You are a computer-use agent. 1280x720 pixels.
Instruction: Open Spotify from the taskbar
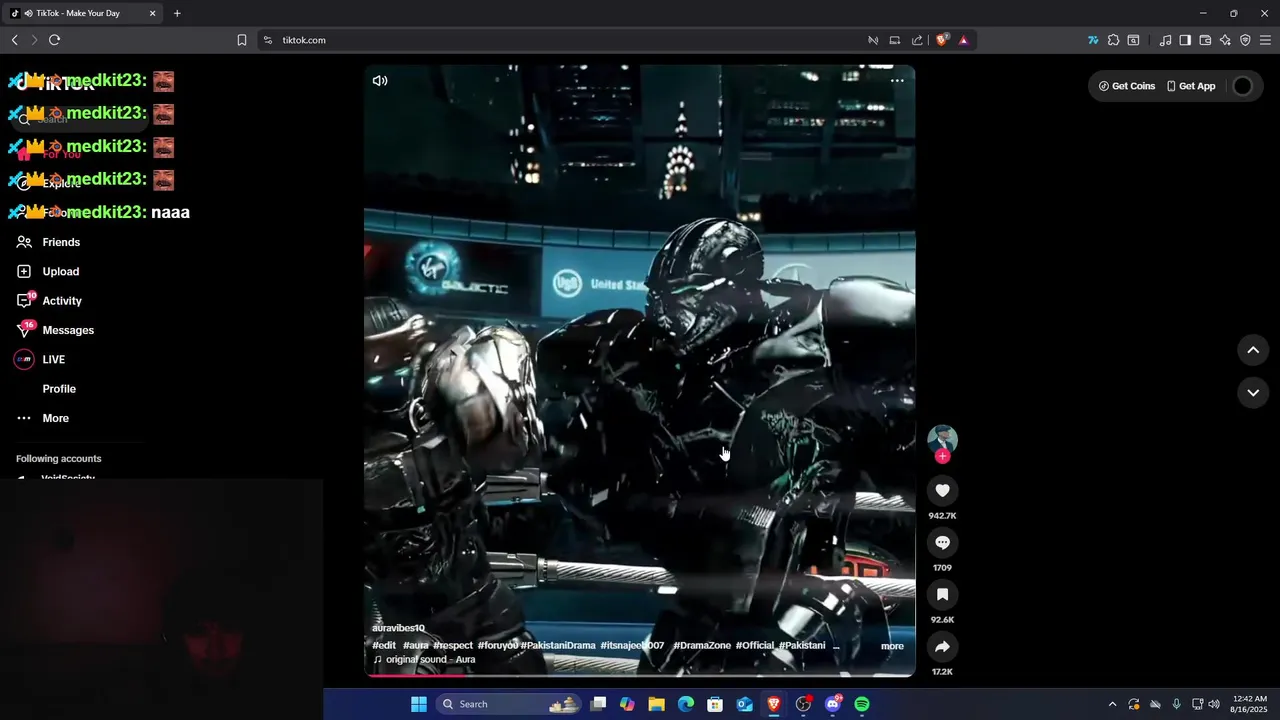pyautogui.click(x=862, y=704)
